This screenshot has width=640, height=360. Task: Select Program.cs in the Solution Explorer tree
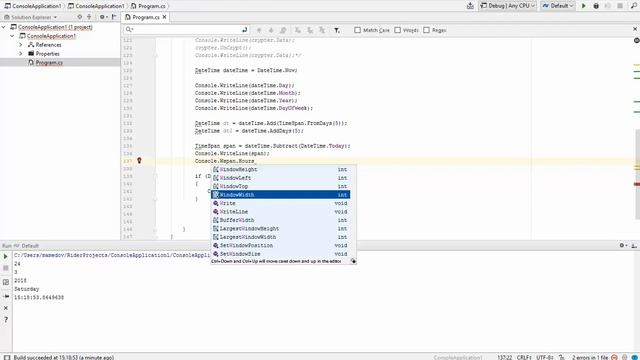(49, 62)
